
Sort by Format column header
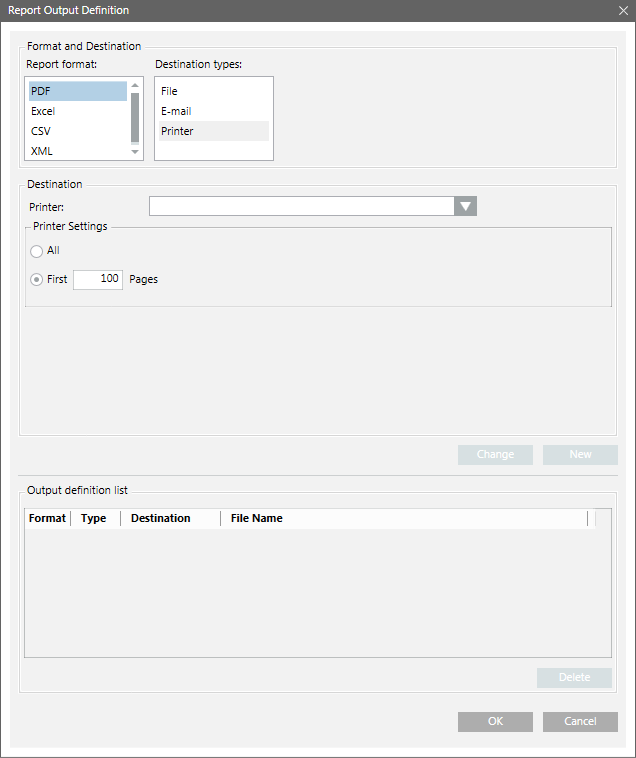click(47, 518)
